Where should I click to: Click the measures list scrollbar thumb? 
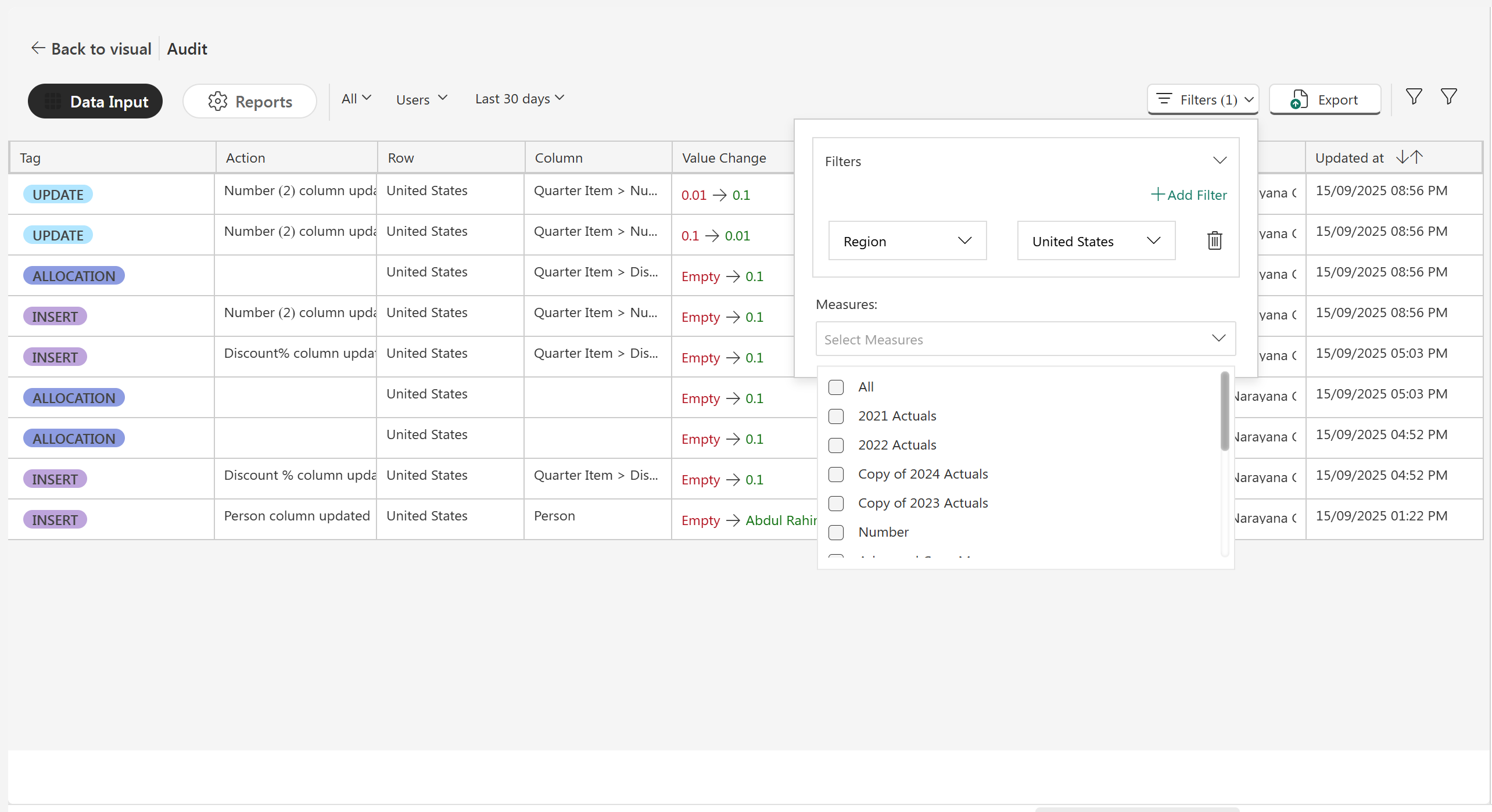pos(1224,411)
